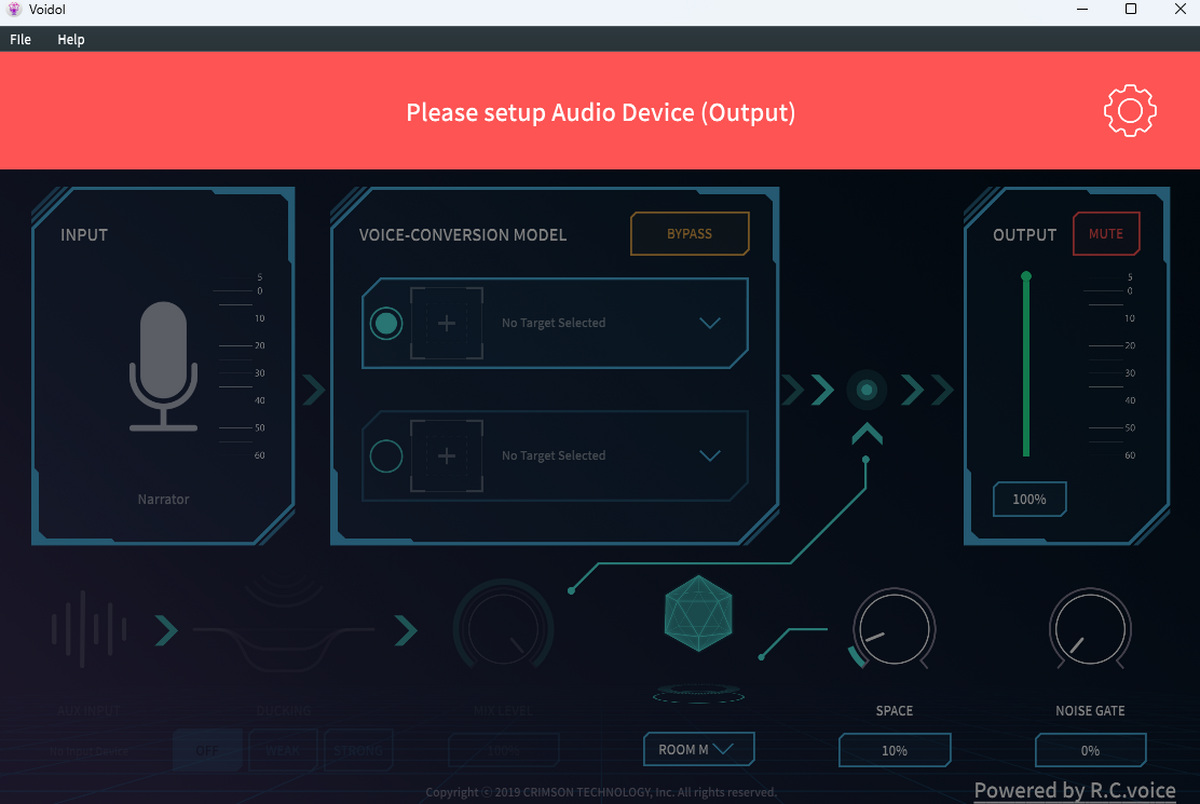The image size is (1200, 804).
Task: Open audio device settings gear
Action: [x=1130, y=111]
